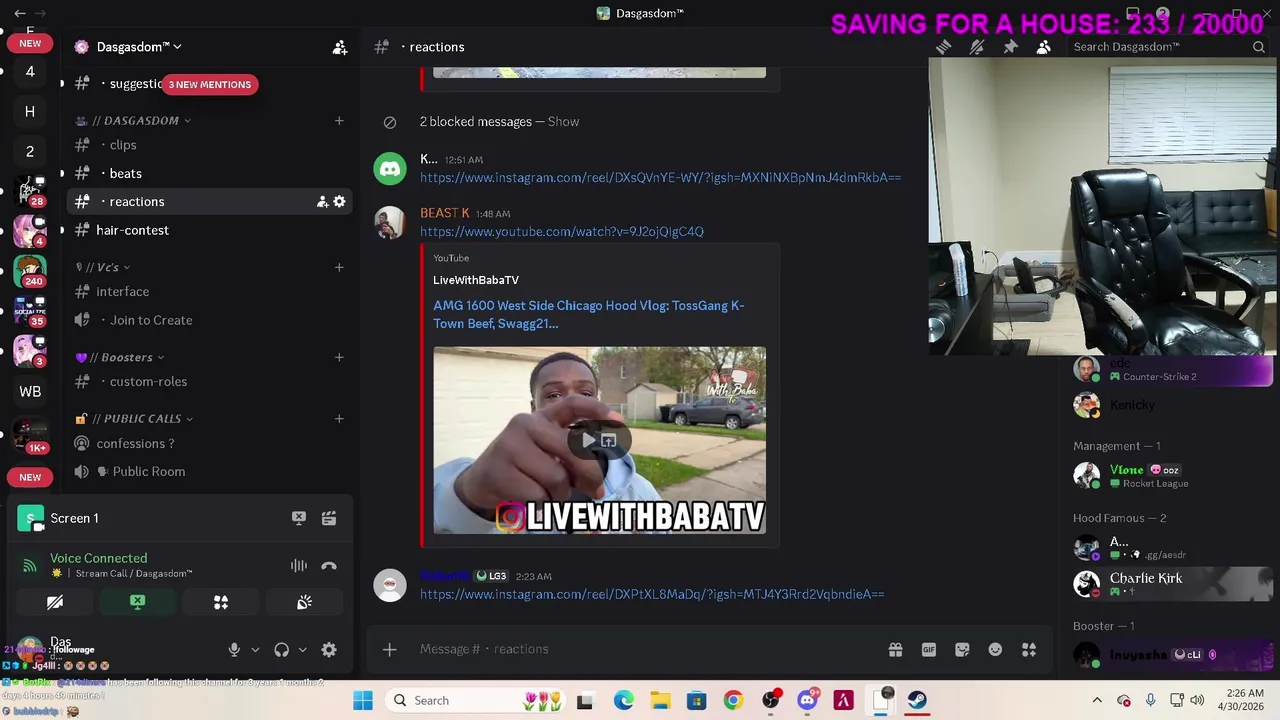Open activities button in voice panel
1280x720 pixels.
[221, 602]
